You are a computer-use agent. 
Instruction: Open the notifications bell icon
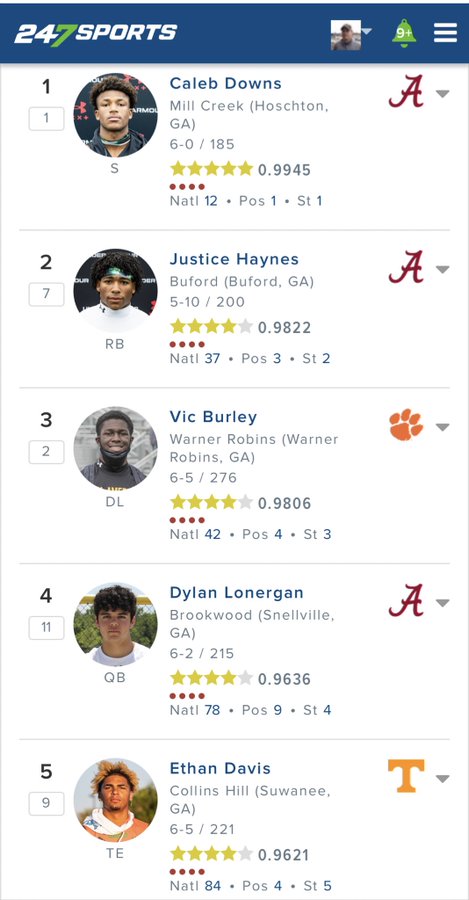[404, 33]
